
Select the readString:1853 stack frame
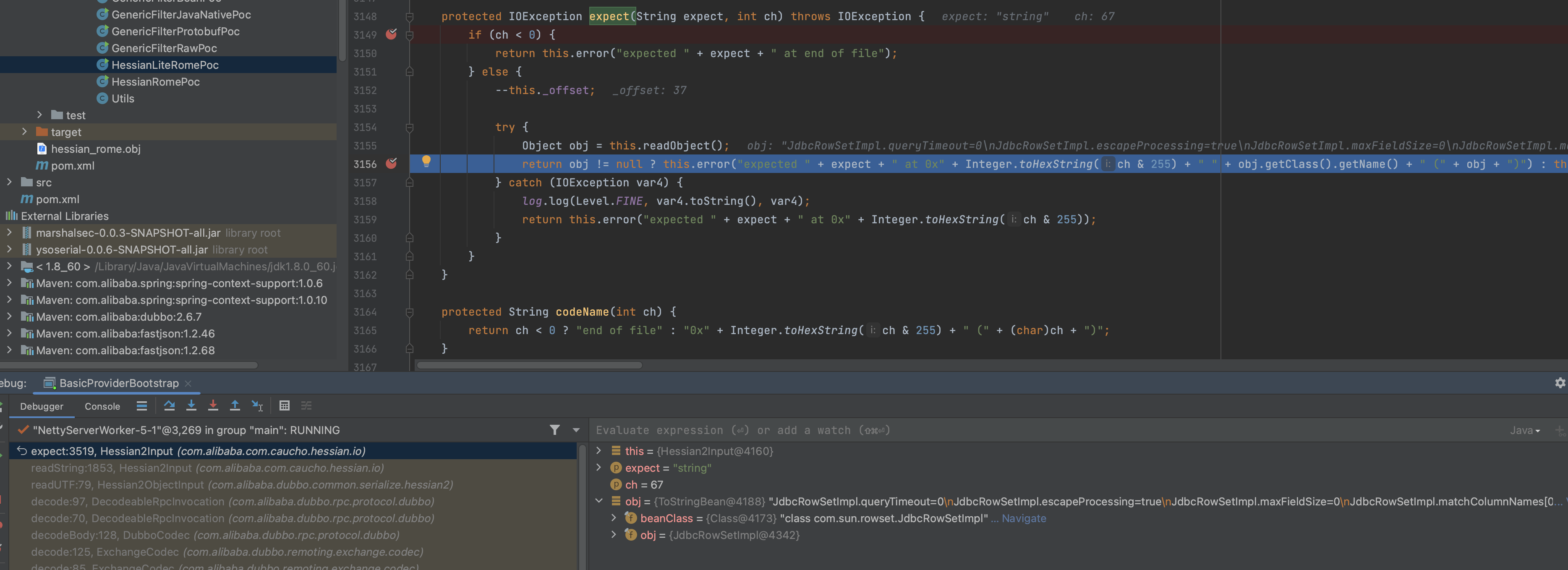(293, 468)
